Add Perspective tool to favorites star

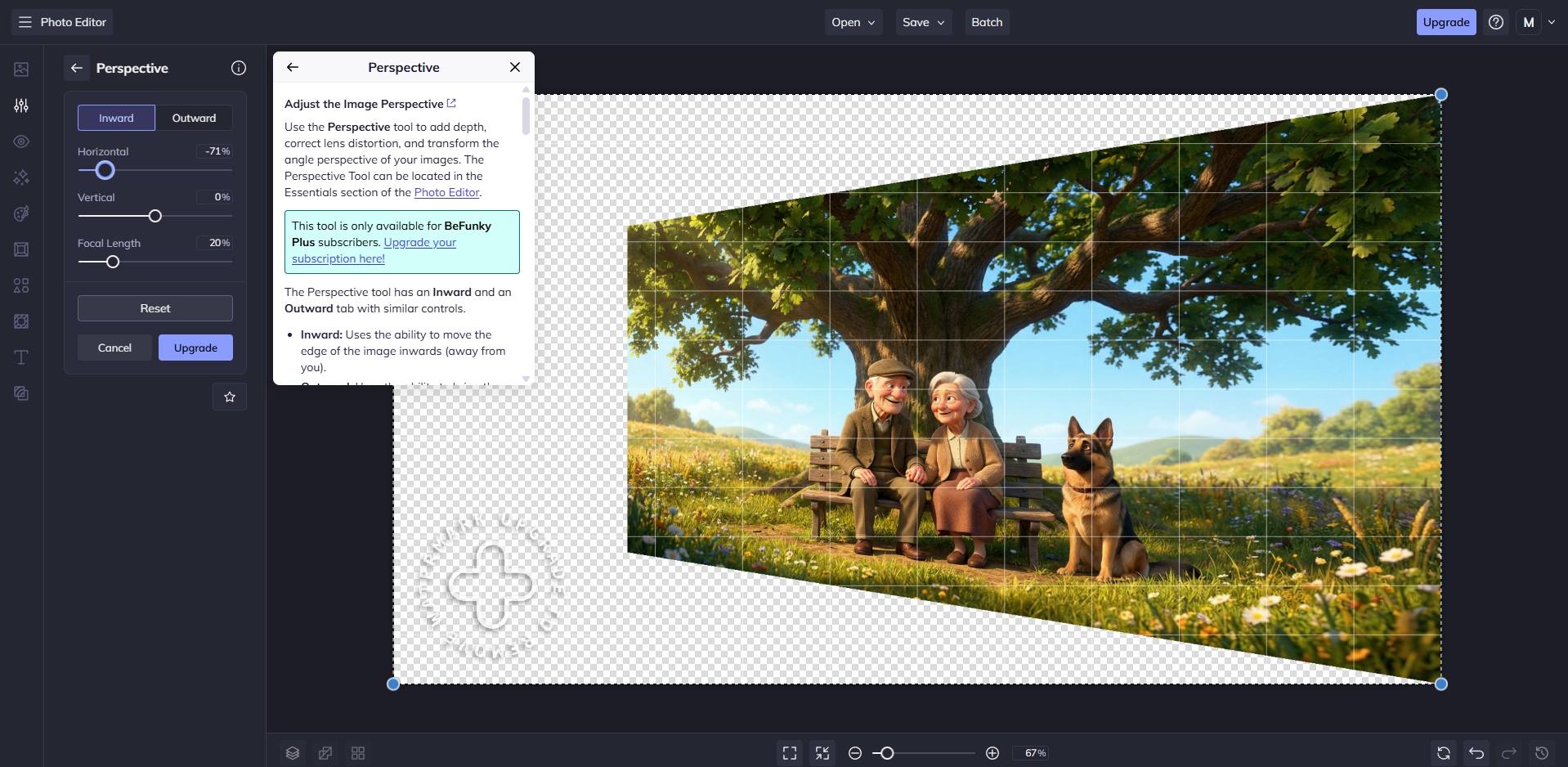[230, 397]
